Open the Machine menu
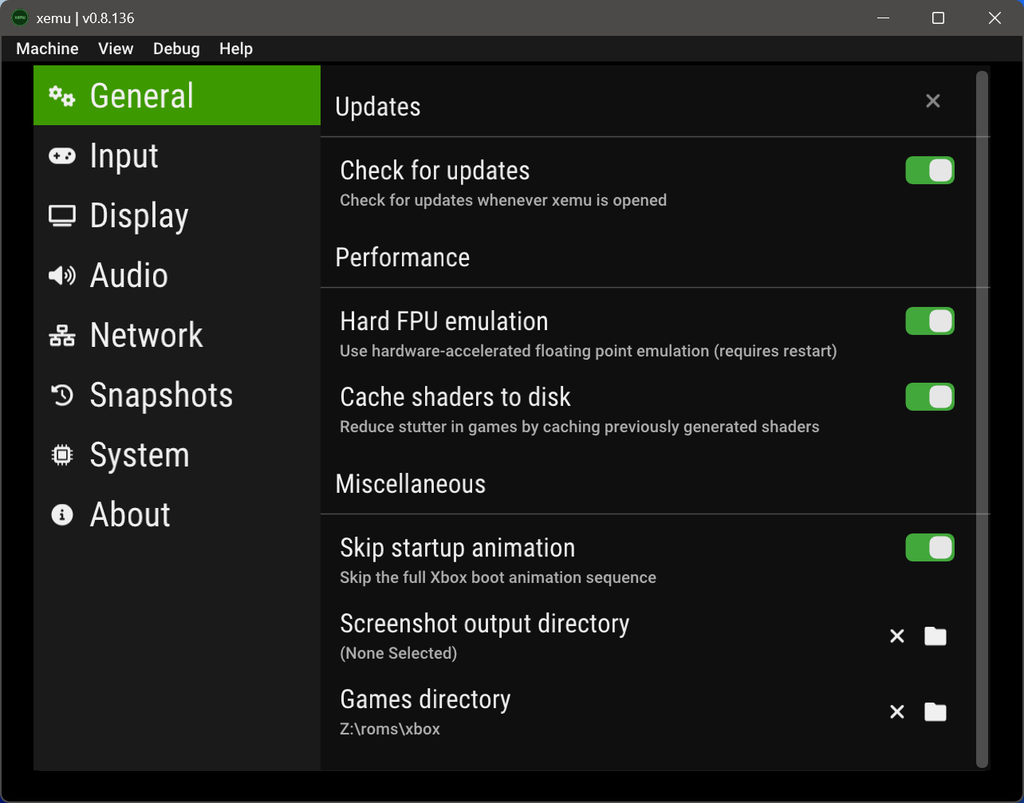Image resolution: width=1024 pixels, height=803 pixels. (x=47, y=49)
